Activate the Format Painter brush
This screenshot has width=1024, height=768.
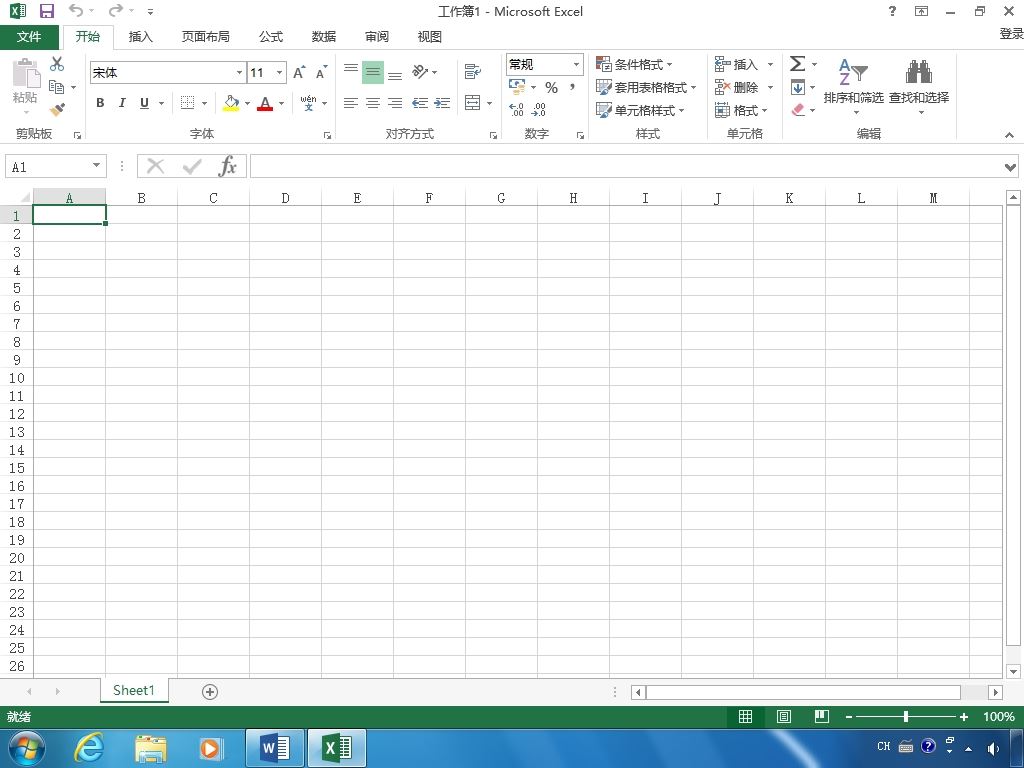click(57, 109)
